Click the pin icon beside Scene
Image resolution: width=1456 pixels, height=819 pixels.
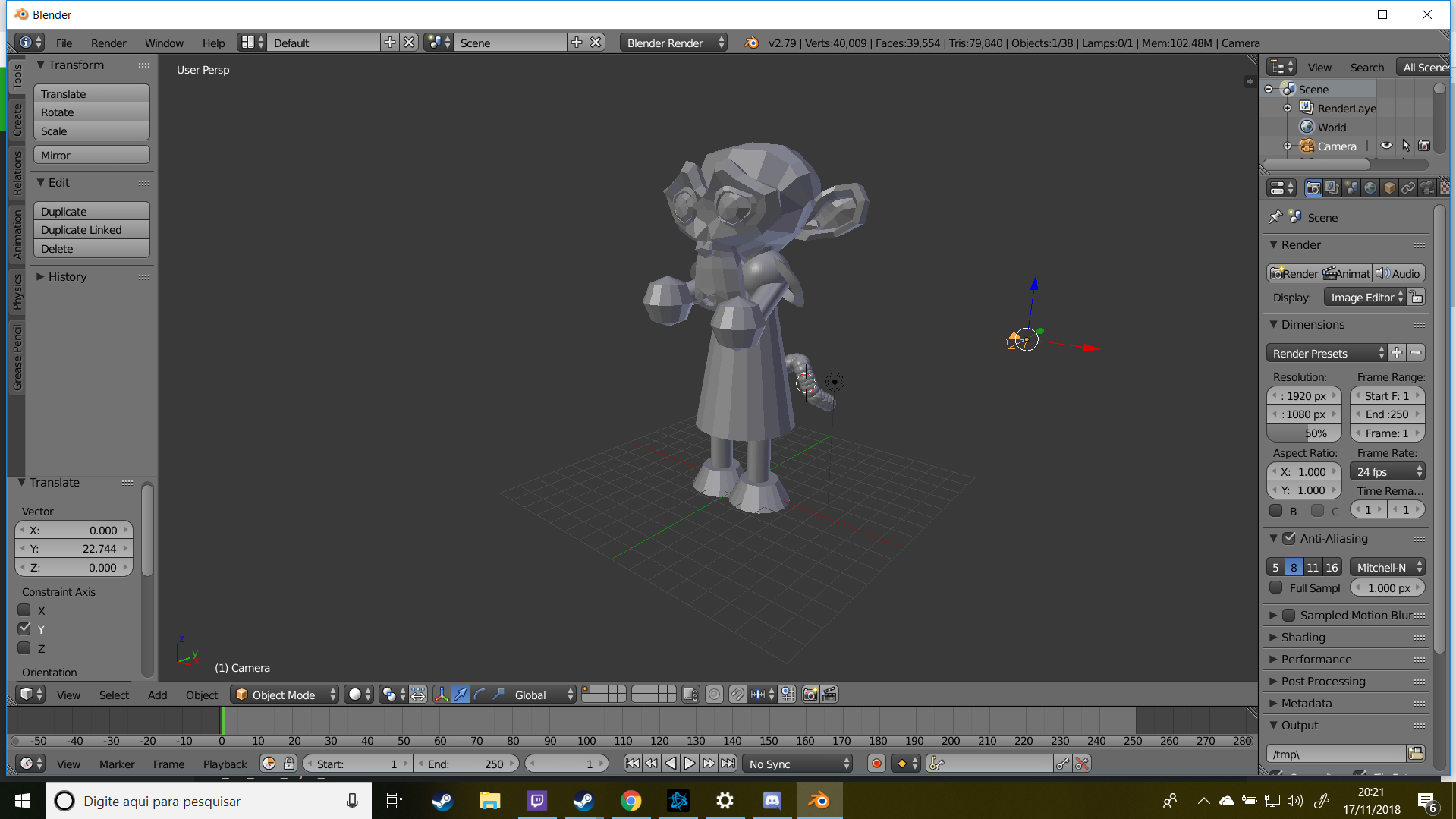tap(1275, 217)
